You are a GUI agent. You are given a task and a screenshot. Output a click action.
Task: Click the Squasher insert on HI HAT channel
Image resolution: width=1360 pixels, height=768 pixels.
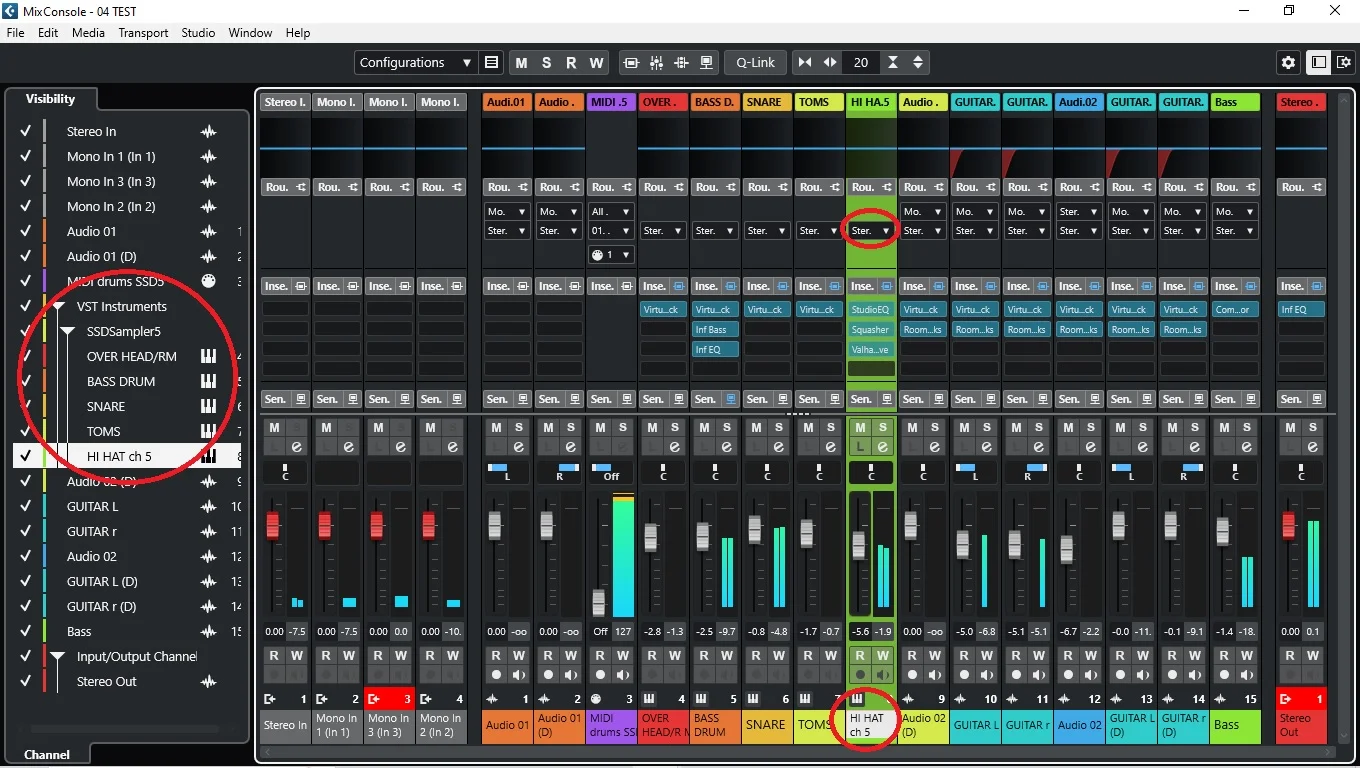pyautogui.click(x=870, y=330)
